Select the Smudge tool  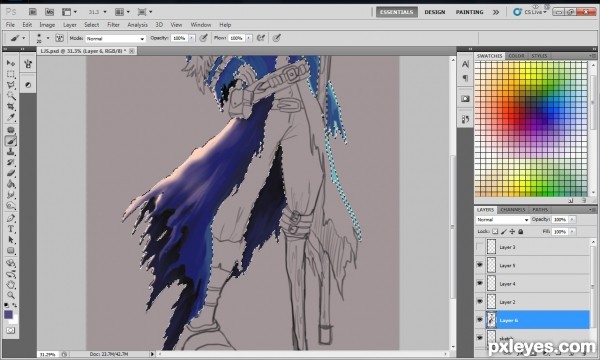click(11, 195)
